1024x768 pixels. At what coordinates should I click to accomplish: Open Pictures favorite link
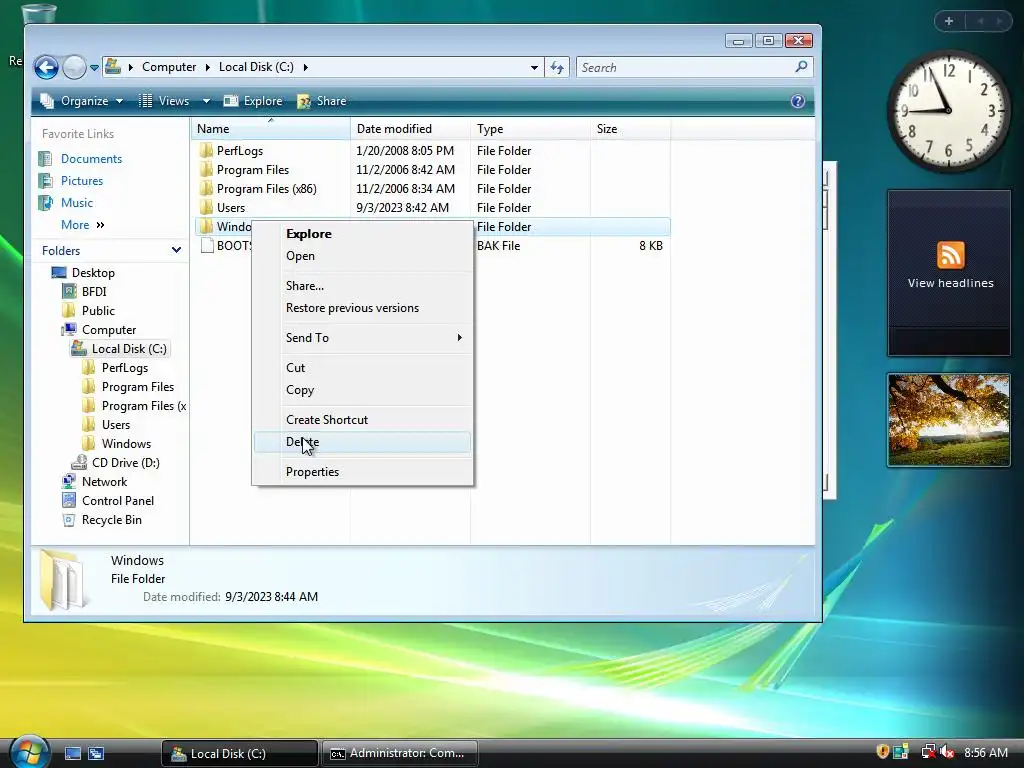coord(82,181)
